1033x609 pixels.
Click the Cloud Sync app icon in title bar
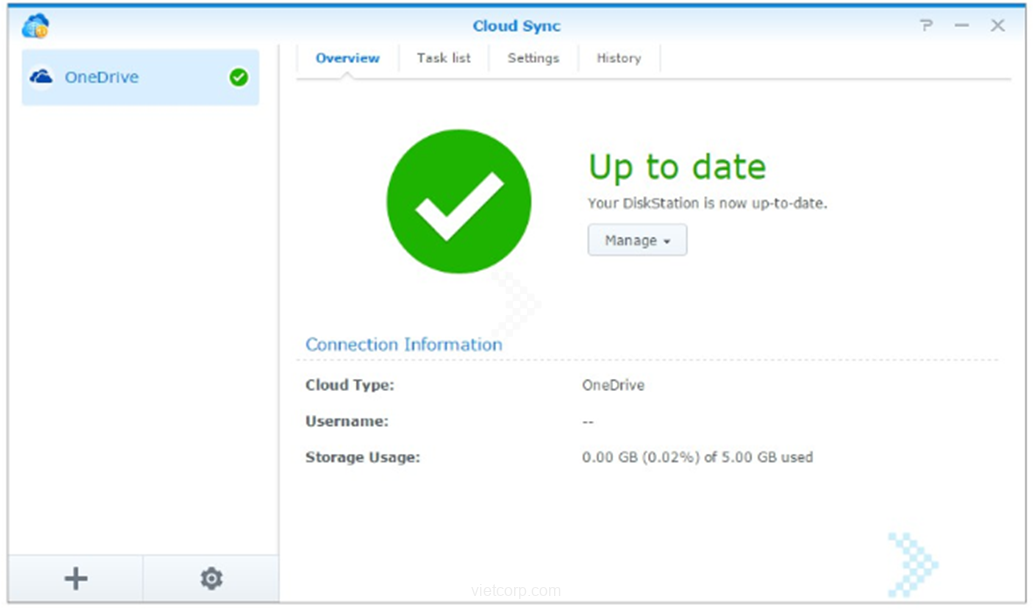click(x=35, y=26)
